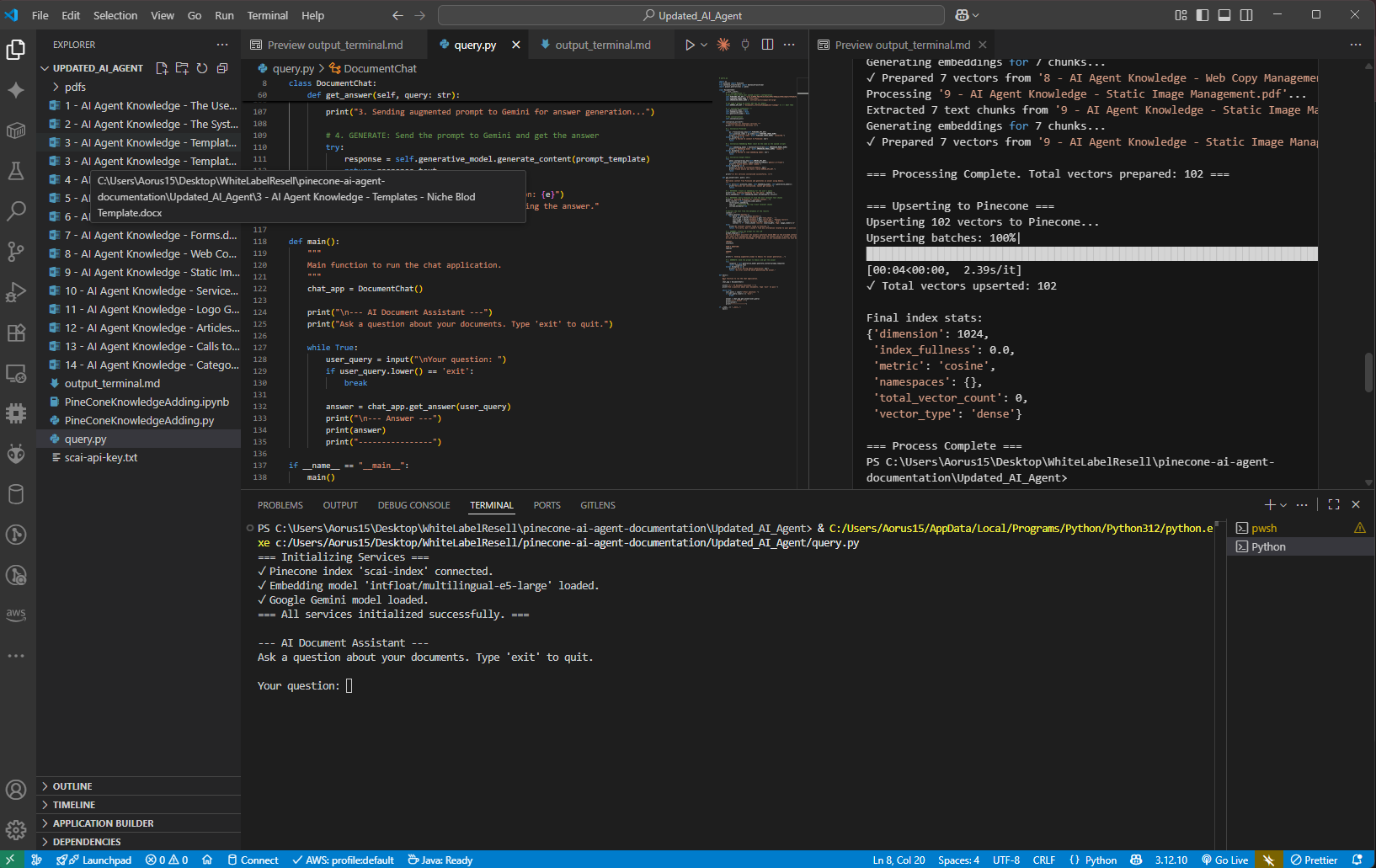Expand the OUTLINE section
This screenshot has width=1376, height=868.
coord(72,786)
